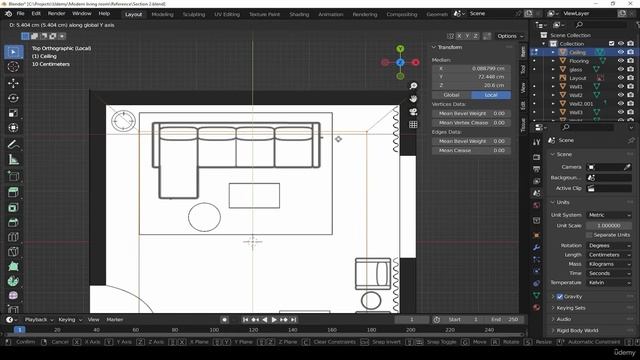Hide the Ceiling object in viewport
Viewport: 640px width, 360px height.
(621, 52)
